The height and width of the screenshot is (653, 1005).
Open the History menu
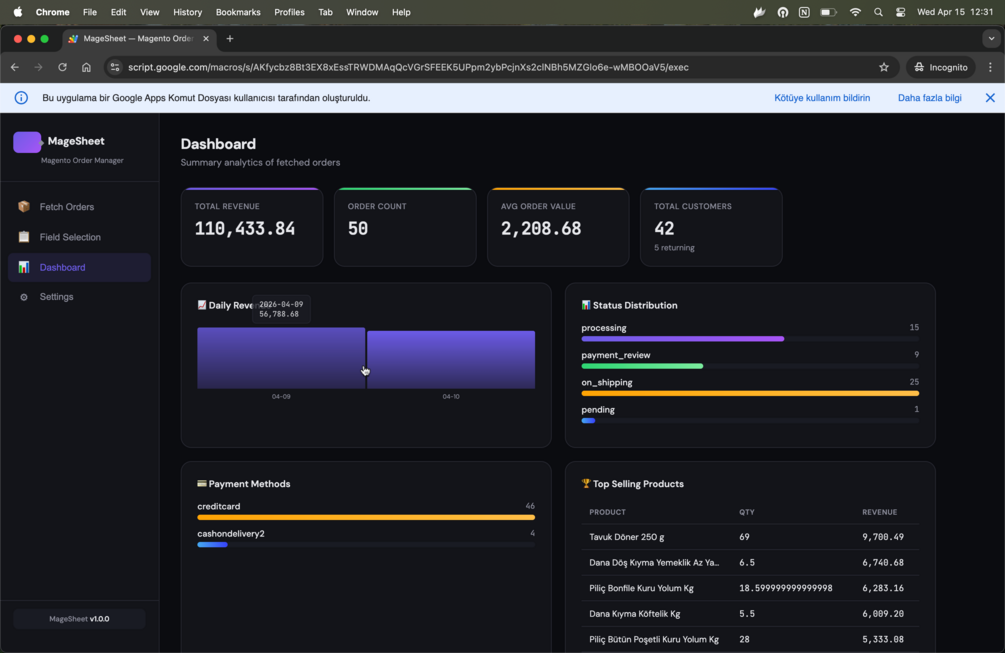pyautogui.click(x=187, y=12)
